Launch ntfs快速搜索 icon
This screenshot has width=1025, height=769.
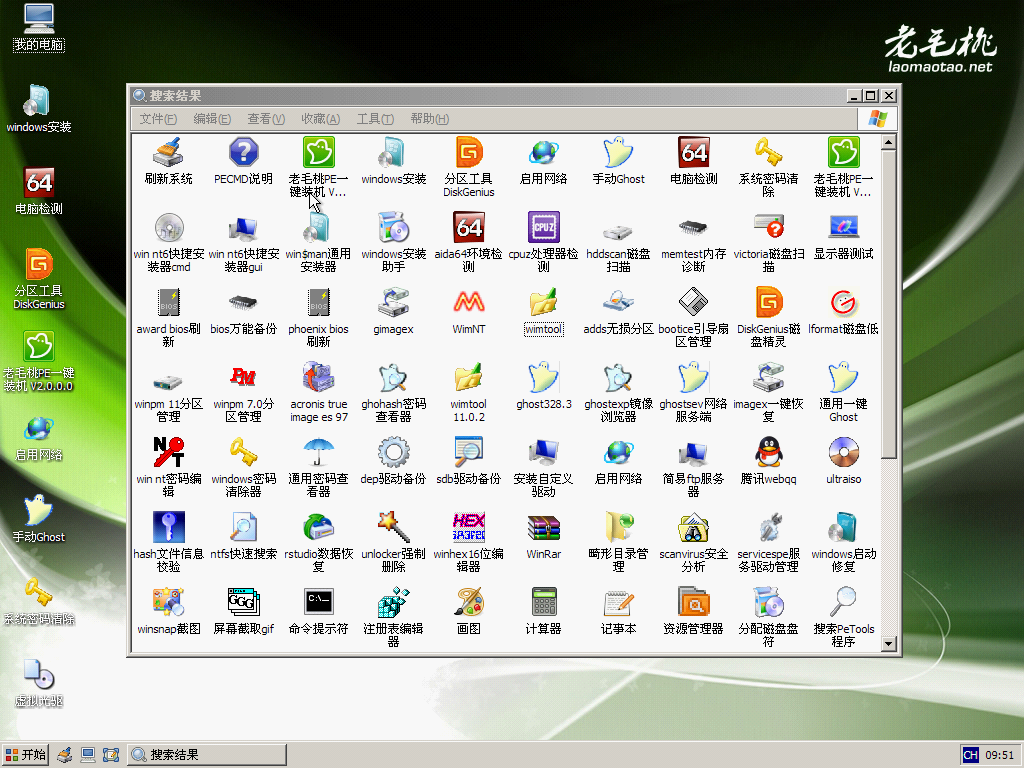[x=243, y=527]
